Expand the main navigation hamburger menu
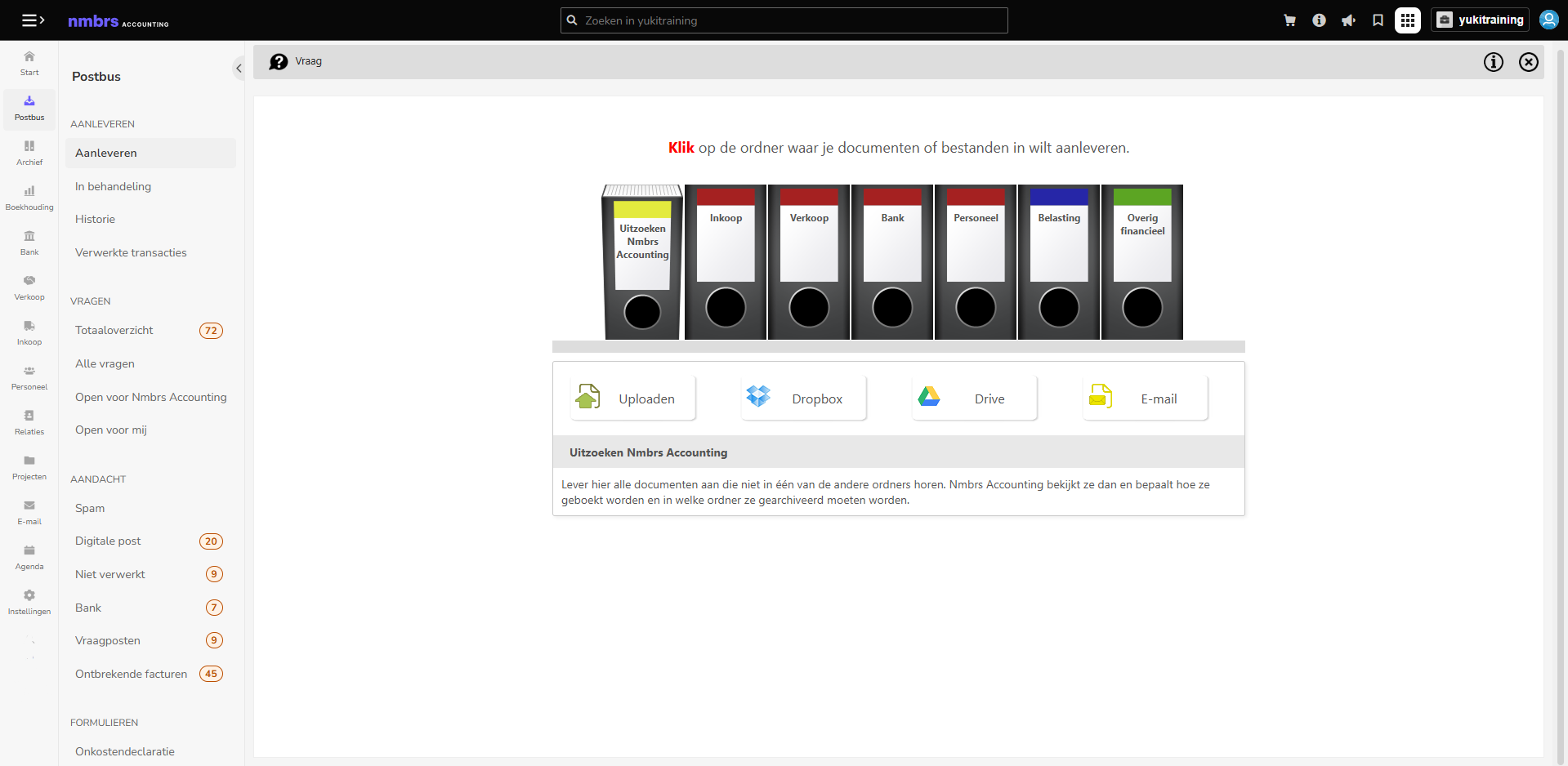 [33, 20]
